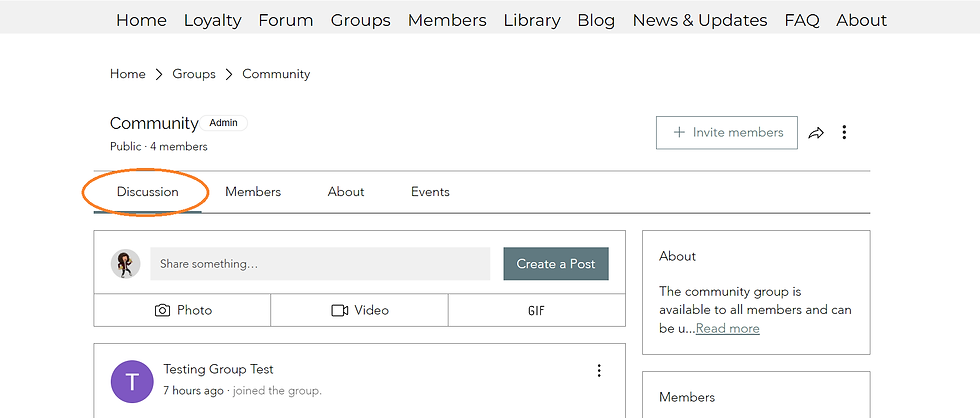Click the purple T member avatar
Image resolution: width=980 pixels, height=418 pixels.
(132, 381)
